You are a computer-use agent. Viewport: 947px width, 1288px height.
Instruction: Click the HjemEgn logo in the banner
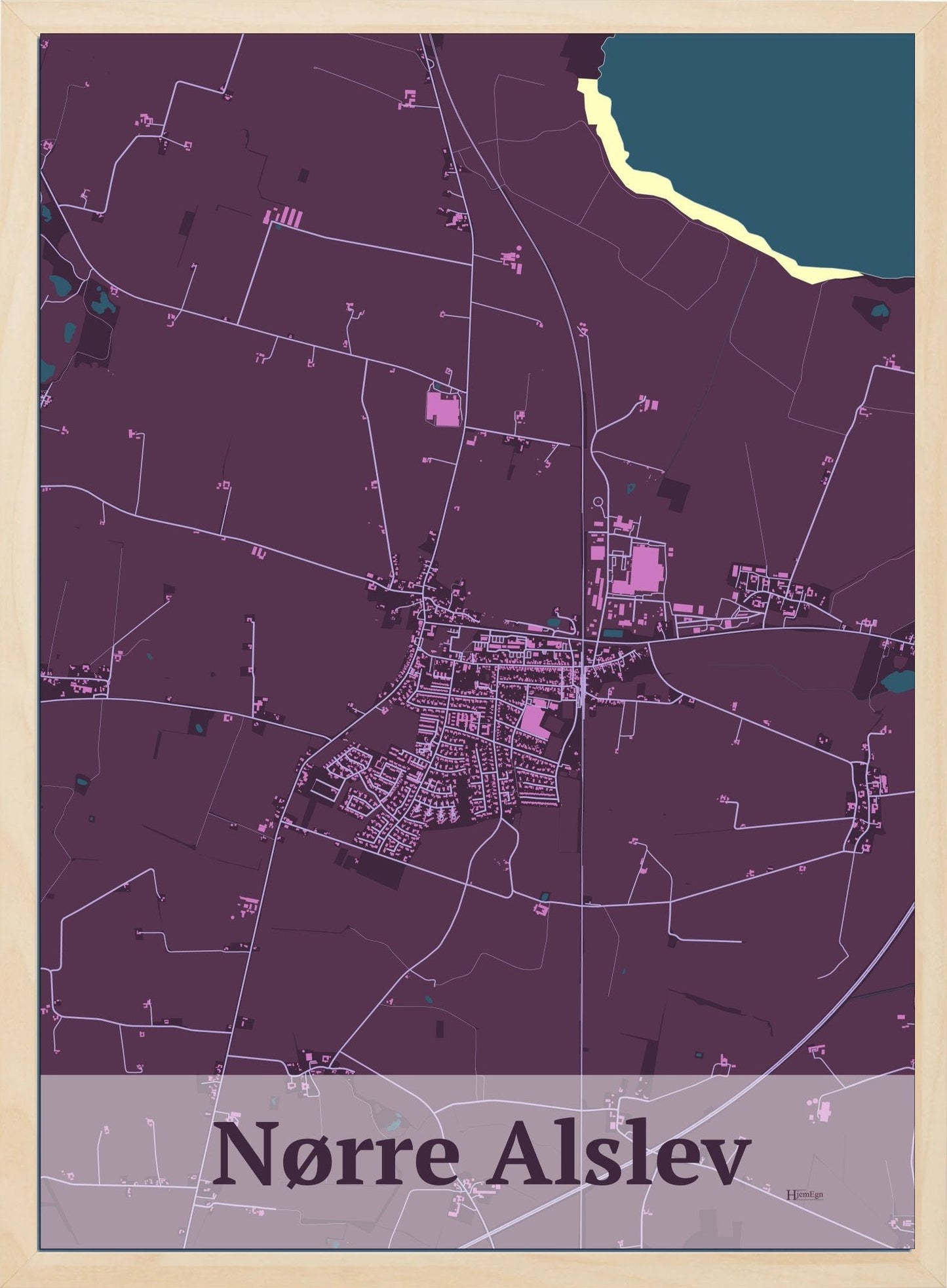(x=804, y=1194)
